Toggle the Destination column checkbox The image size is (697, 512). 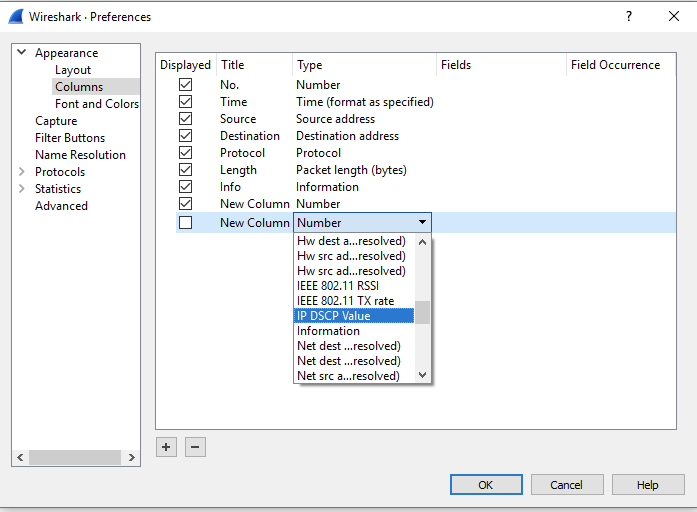tap(185, 136)
